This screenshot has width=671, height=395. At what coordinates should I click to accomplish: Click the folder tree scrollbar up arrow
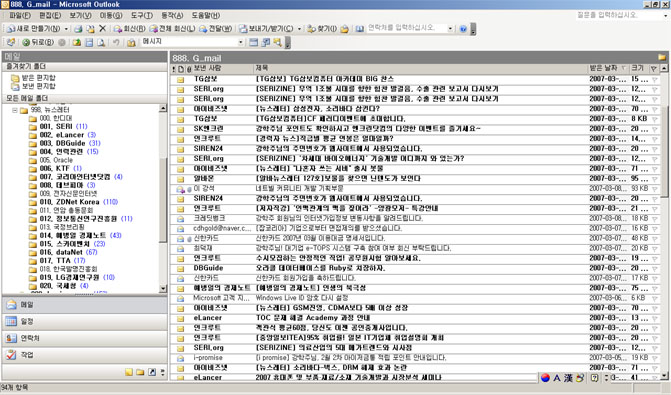tap(163, 109)
